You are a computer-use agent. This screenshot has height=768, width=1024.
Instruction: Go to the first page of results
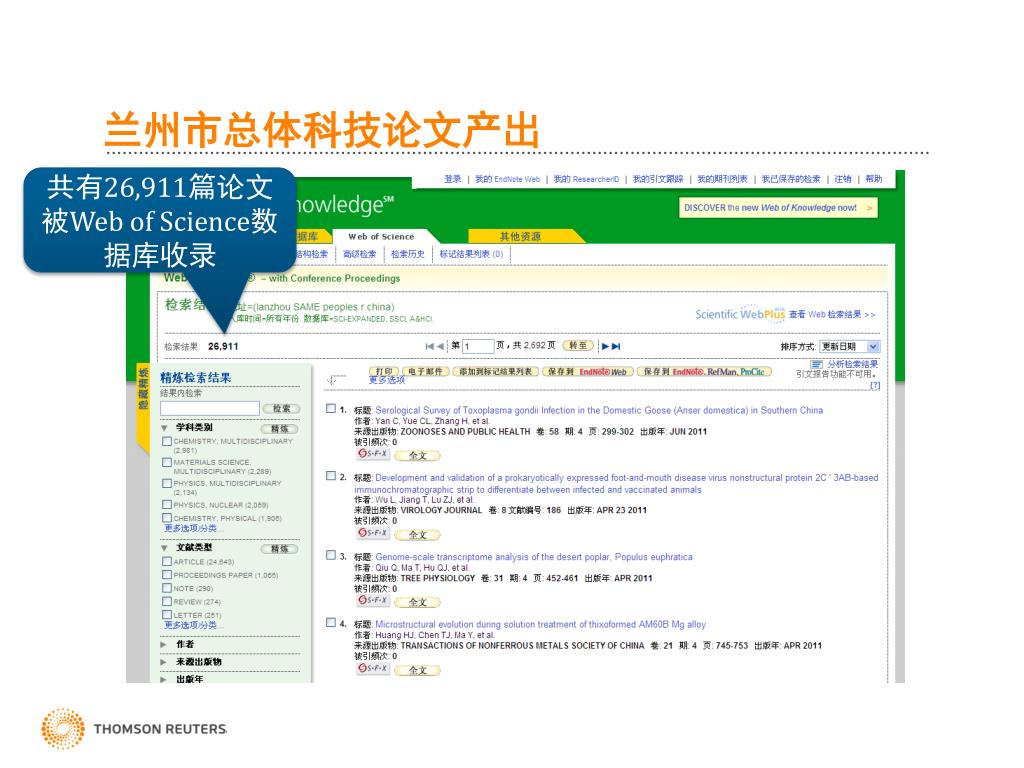pyautogui.click(x=429, y=347)
